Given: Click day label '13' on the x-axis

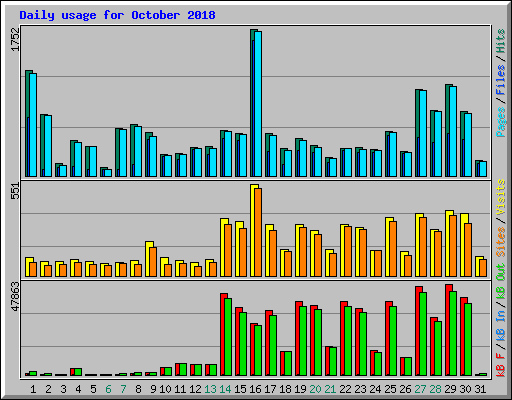Looking at the screenshot, I should pos(210,389).
